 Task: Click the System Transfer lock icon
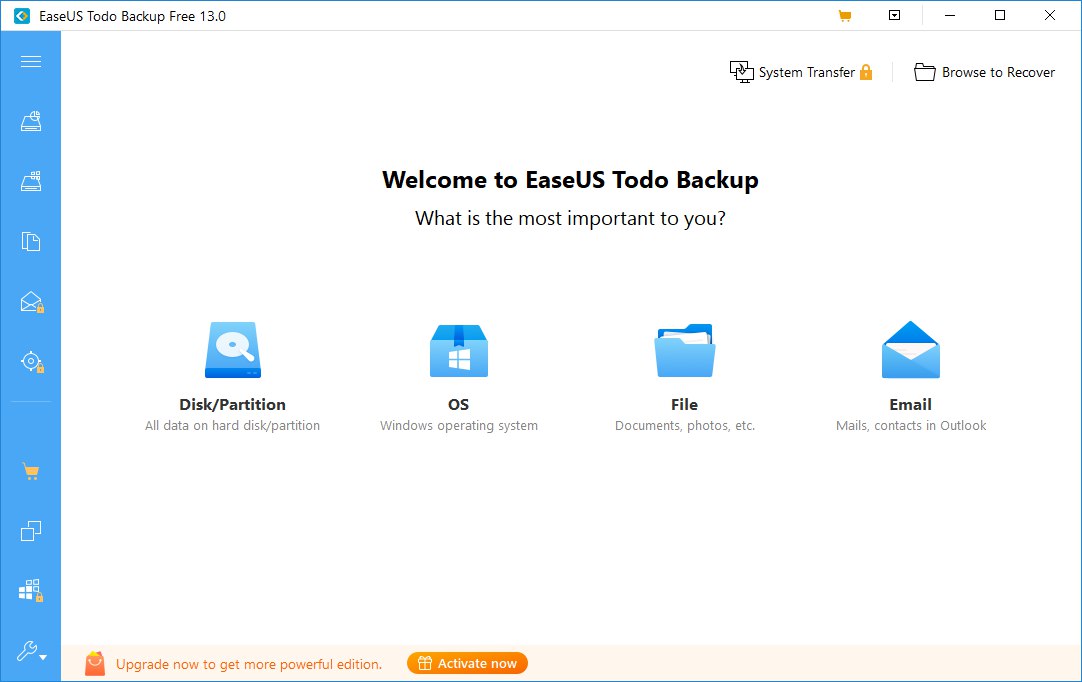point(866,72)
